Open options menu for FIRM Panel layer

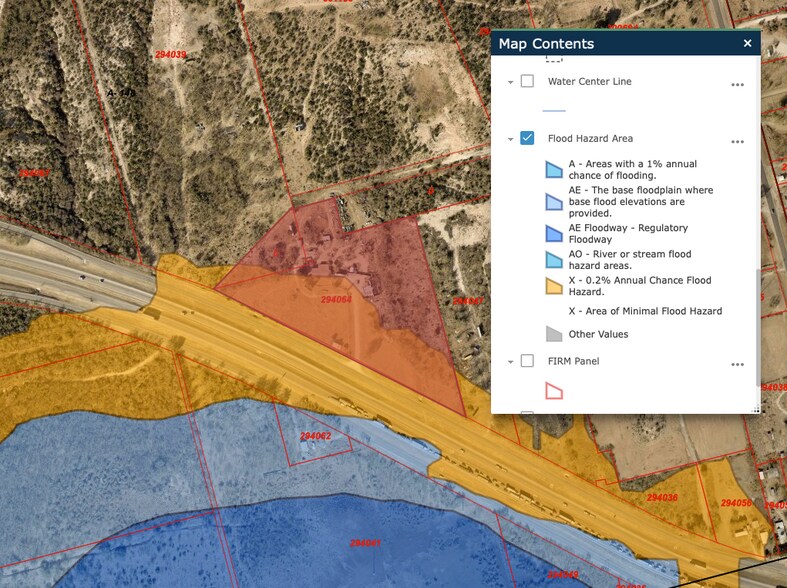click(737, 366)
